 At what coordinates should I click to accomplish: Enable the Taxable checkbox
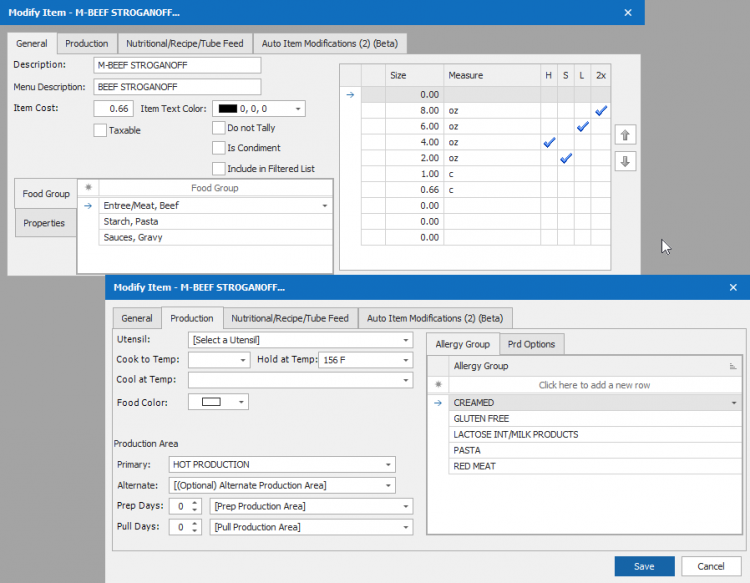click(100, 130)
